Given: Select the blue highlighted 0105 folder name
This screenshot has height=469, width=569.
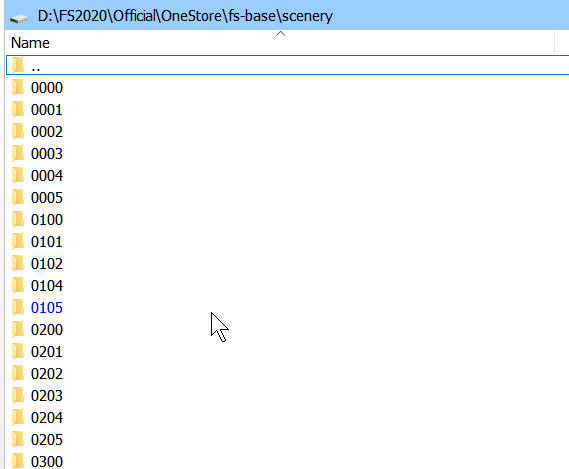Looking at the screenshot, I should point(47,307).
